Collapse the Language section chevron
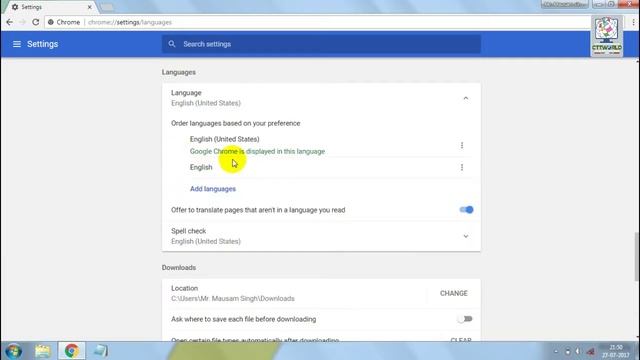This screenshot has width=640, height=360. (x=465, y=98)
